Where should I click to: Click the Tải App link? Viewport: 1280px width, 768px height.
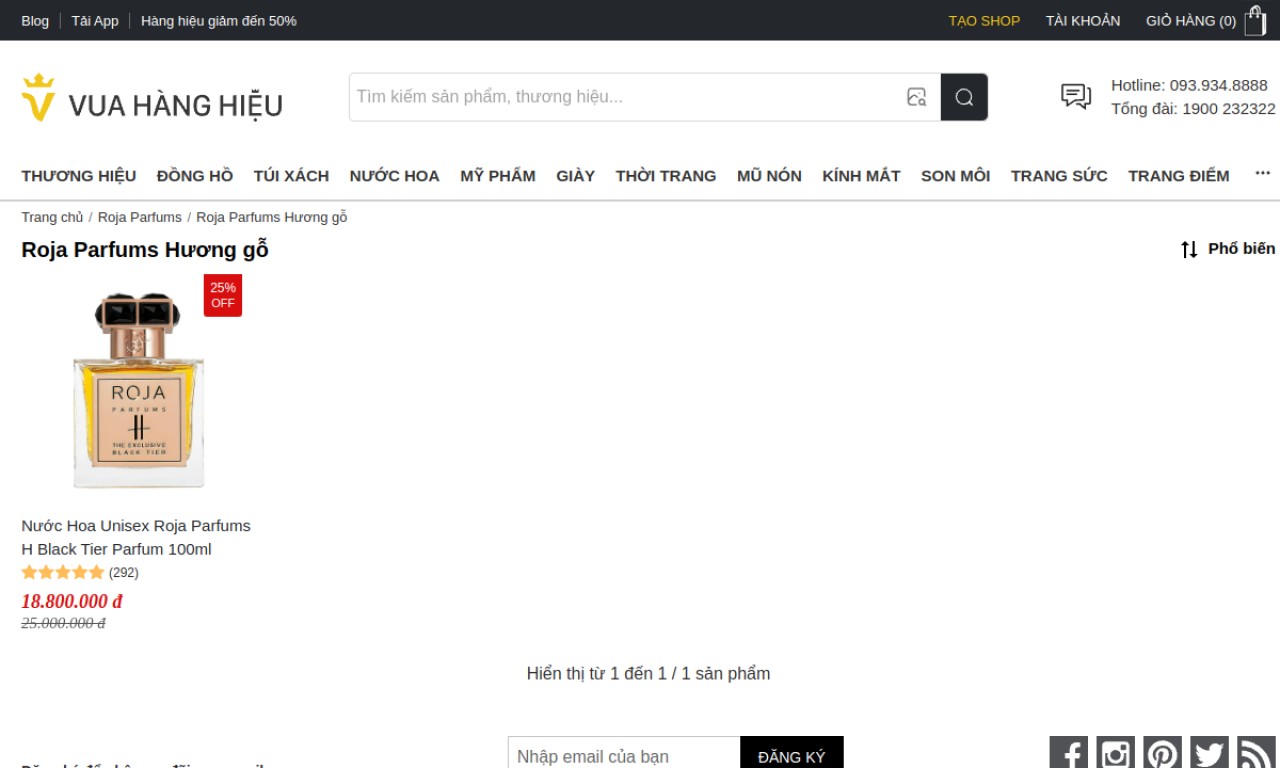coord(95,20)
